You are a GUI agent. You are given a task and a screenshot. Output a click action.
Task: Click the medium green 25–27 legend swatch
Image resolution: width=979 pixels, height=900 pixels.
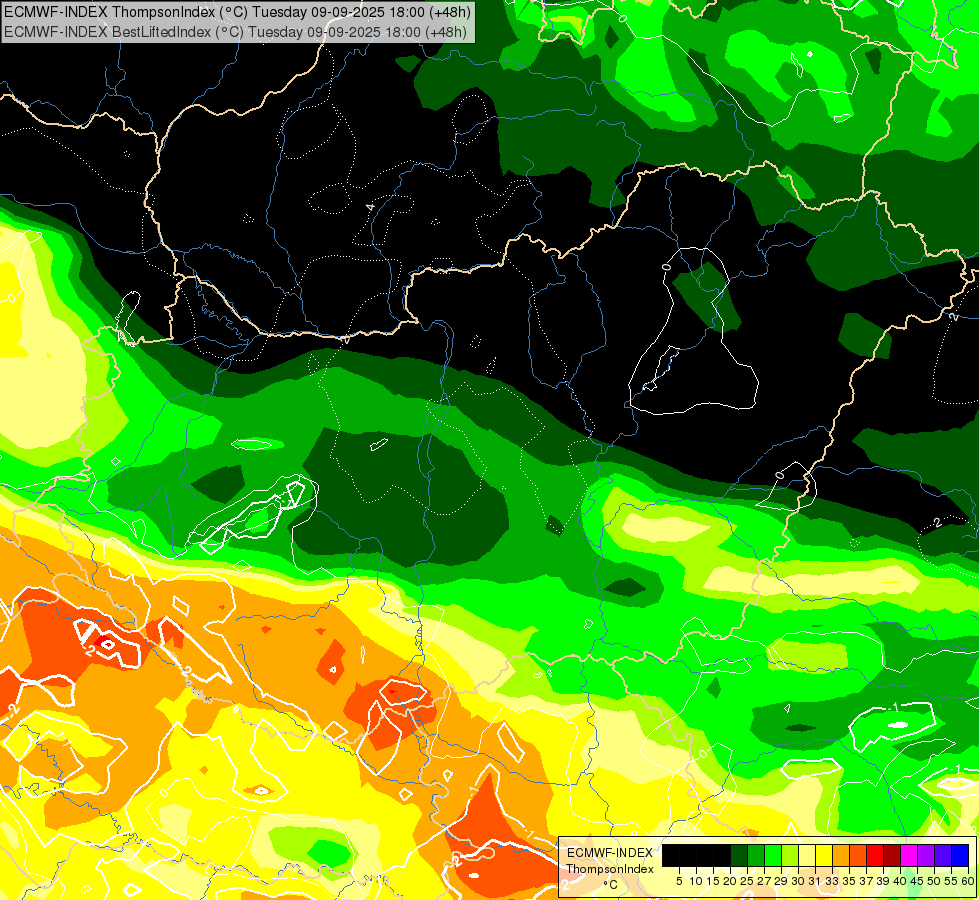pos(756,855)
